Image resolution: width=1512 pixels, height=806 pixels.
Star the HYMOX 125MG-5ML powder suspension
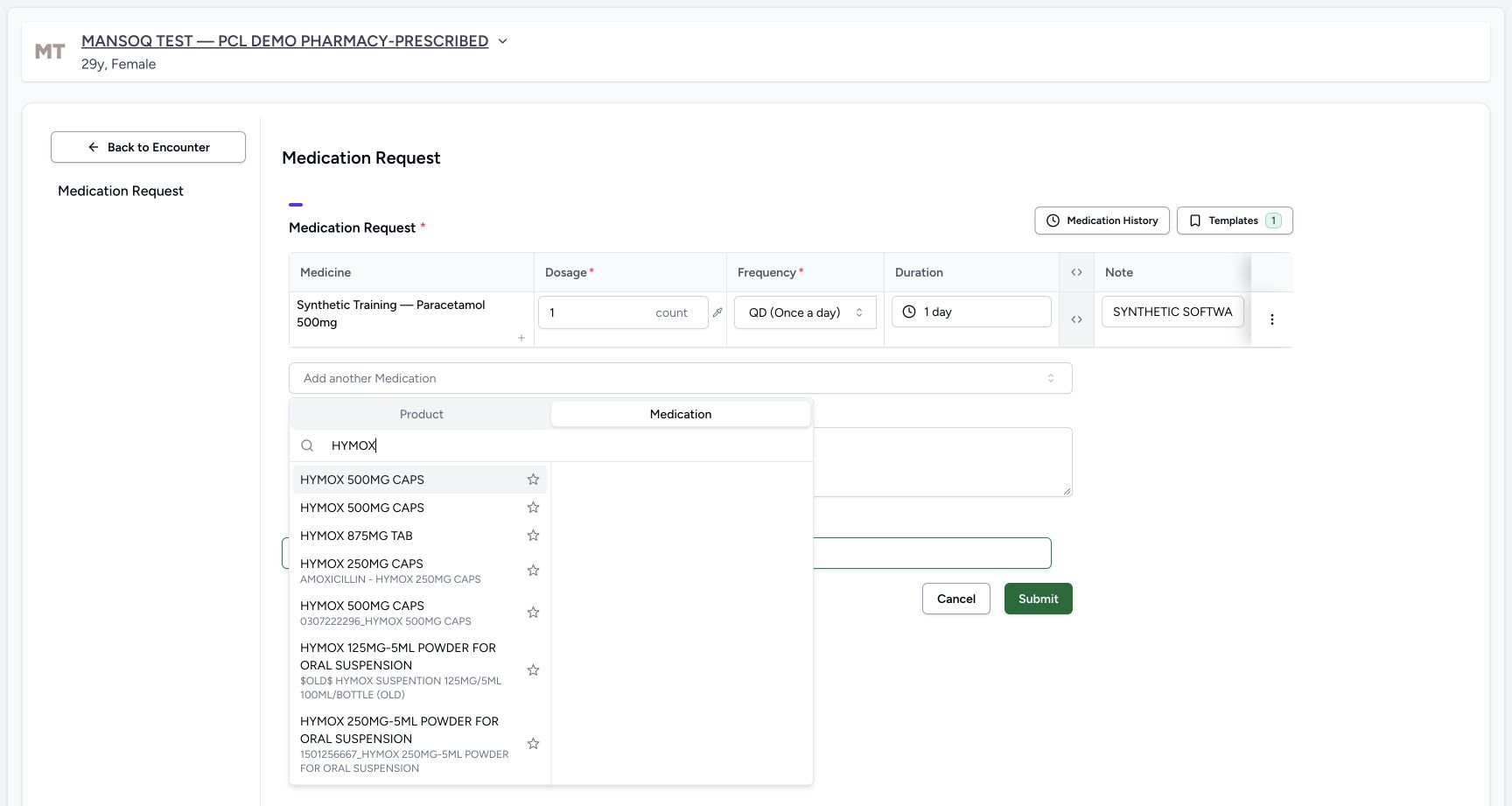[x=533, y=670]
